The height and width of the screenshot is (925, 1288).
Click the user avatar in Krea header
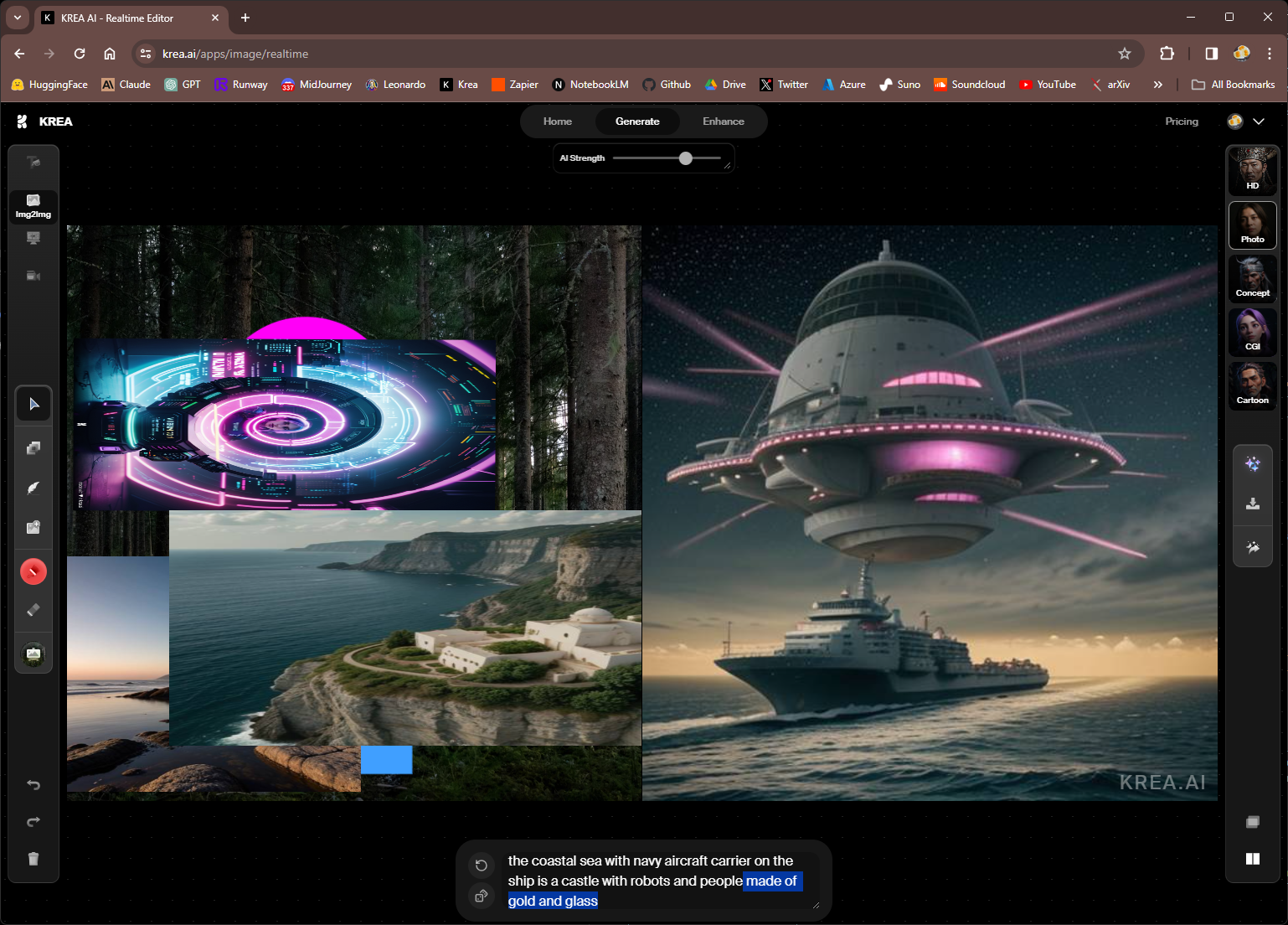1235,121
